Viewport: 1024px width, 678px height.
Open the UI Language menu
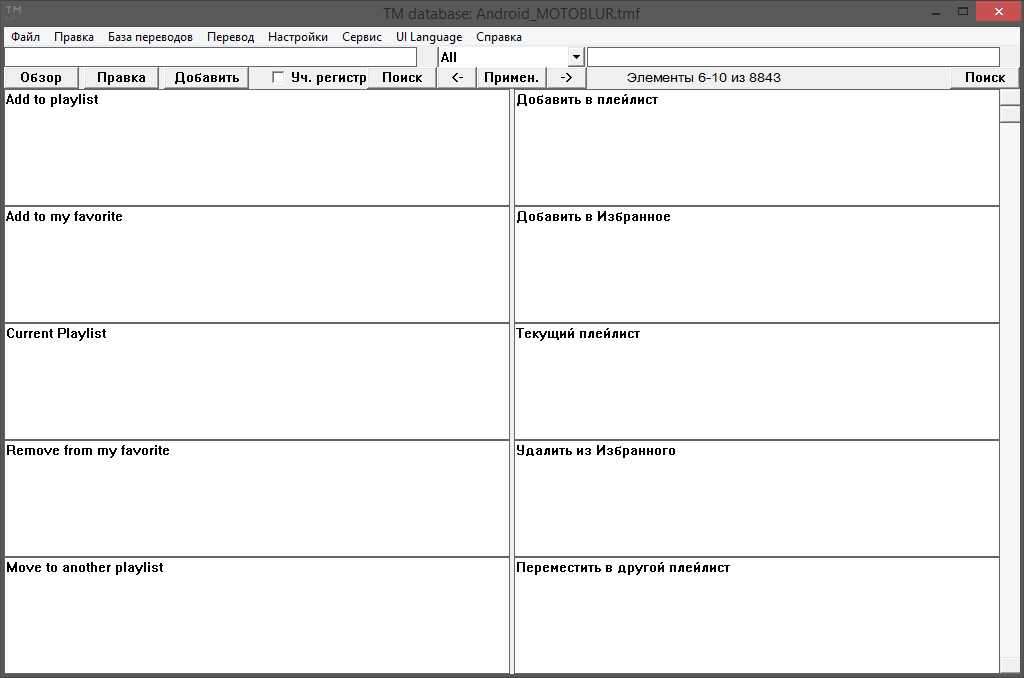pyautogui.click(x=429, y=37)
